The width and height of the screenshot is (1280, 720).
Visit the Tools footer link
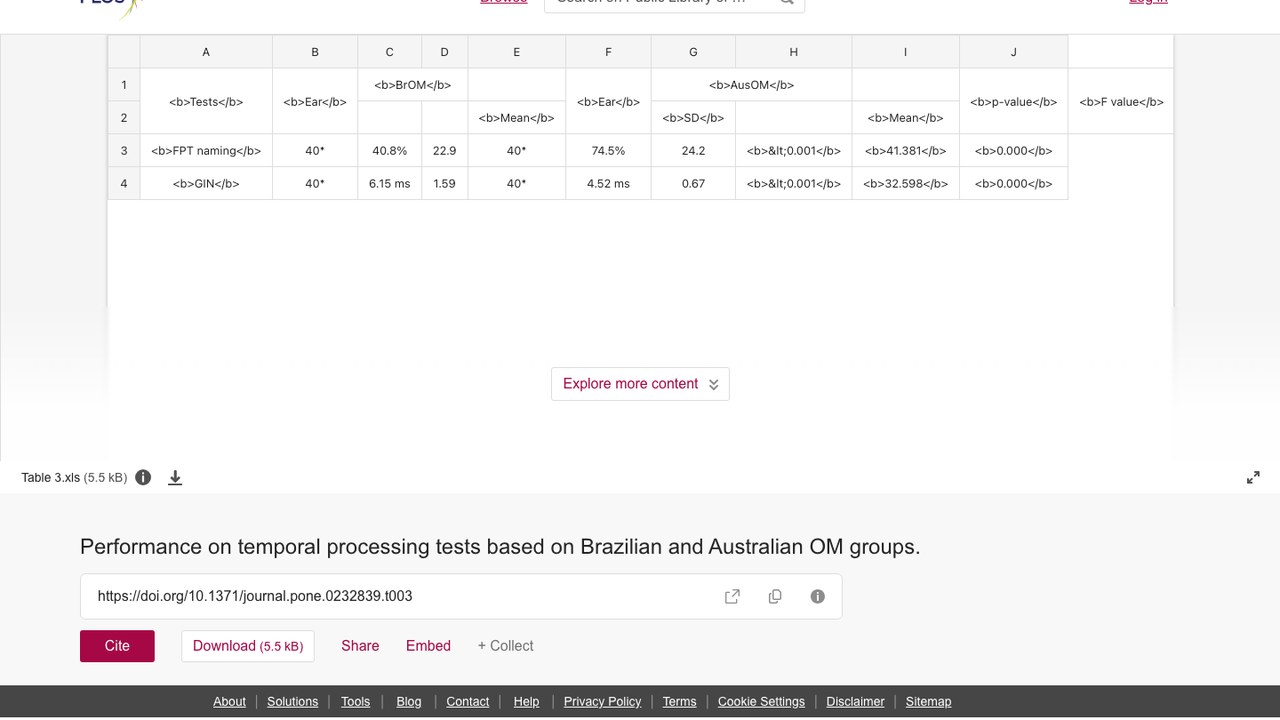click(355, 702)
